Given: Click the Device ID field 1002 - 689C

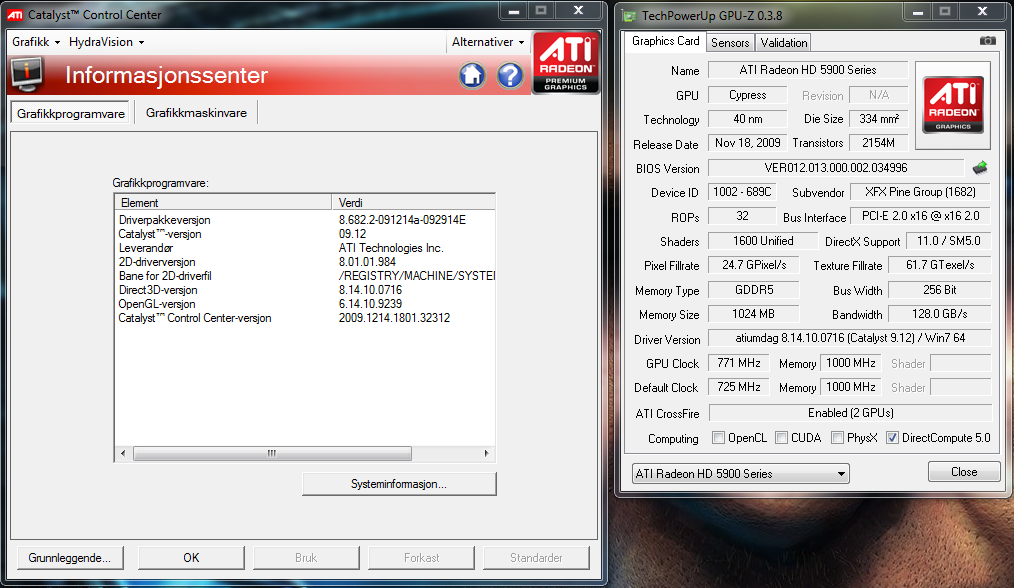Looking at the screenshot, I should pyautogui.click(x=742, y=192).
